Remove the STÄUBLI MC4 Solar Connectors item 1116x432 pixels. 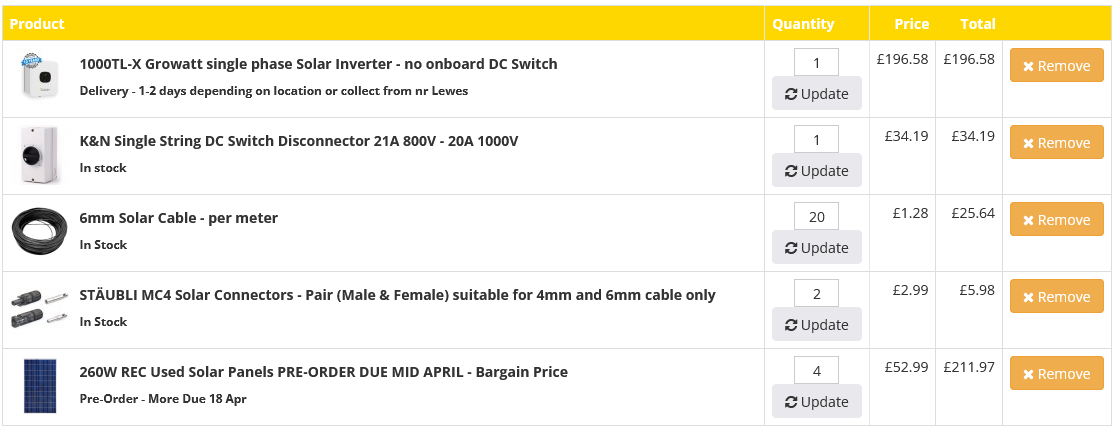pyautogui.click(x=1057, y=296)
